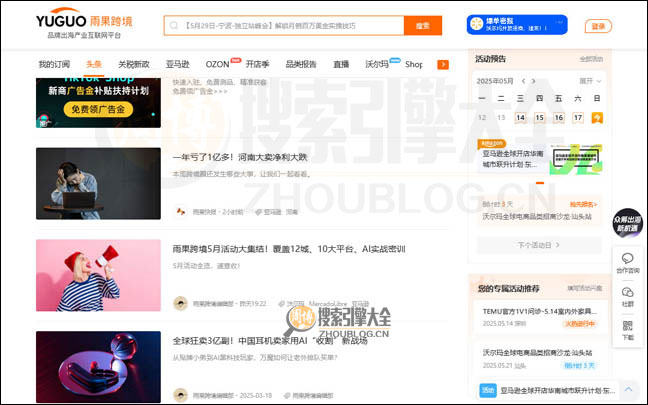Go to next month in calendar
The image size is (648, 405).
(x=534, y=81)
